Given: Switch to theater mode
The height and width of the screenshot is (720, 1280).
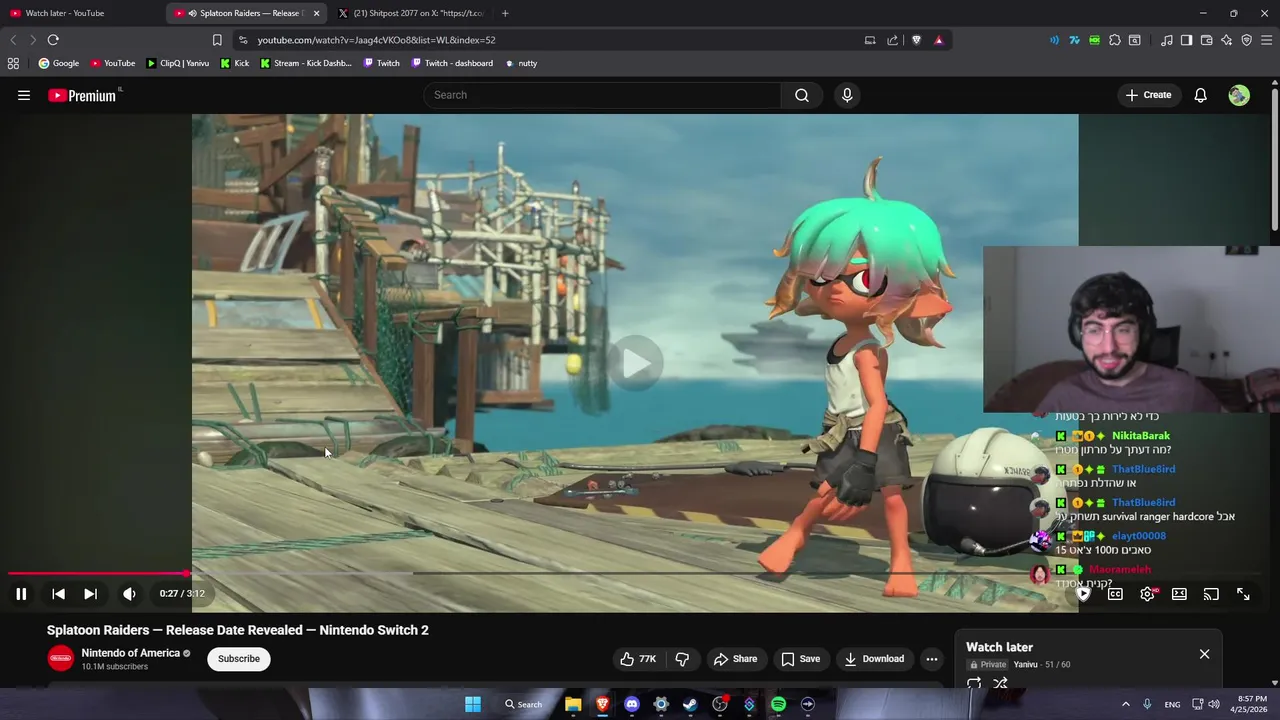Looking at the screenshot, I should 1179,594.
